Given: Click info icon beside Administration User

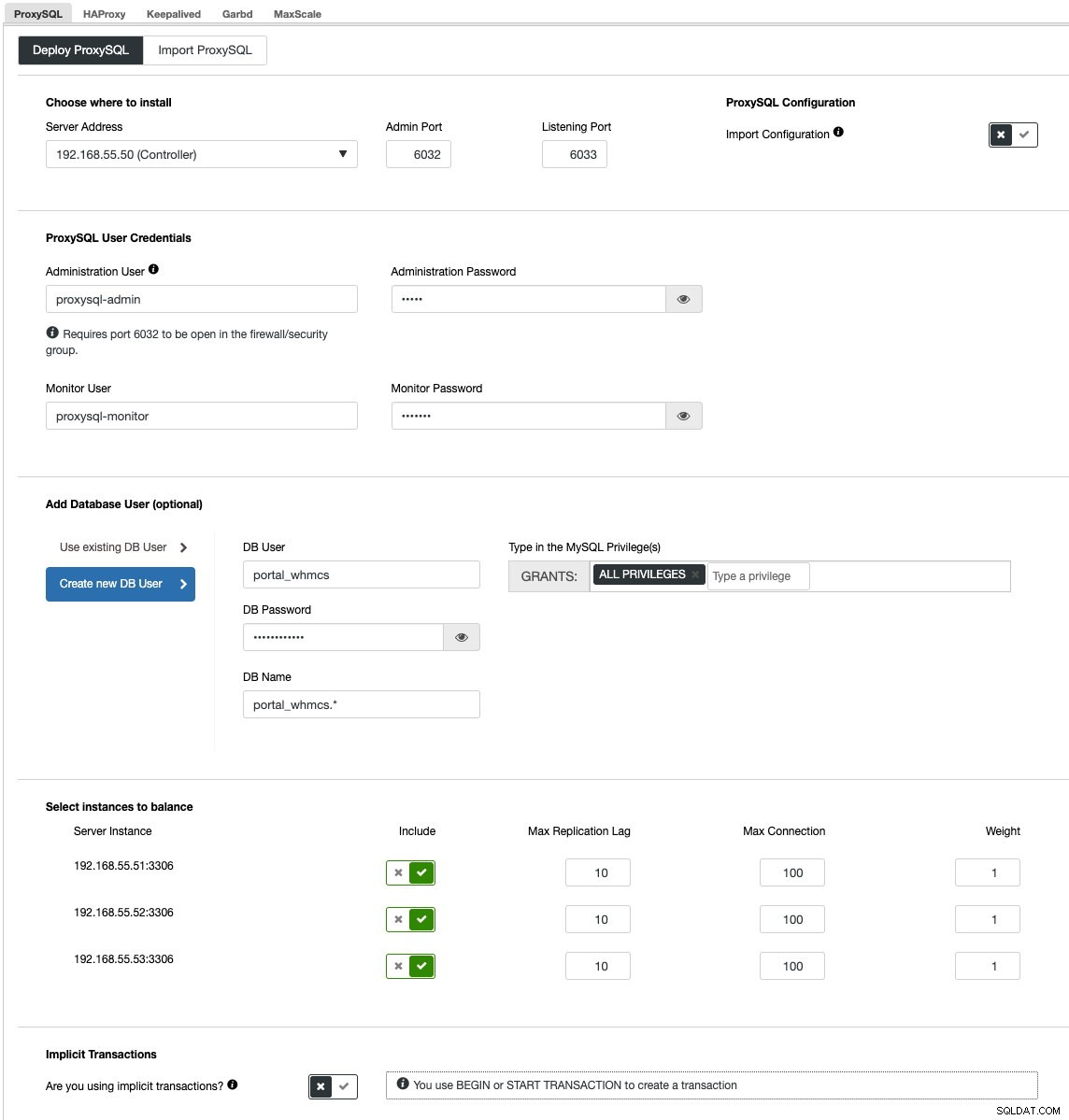Looking at the screenshot, I should point(153,269).
